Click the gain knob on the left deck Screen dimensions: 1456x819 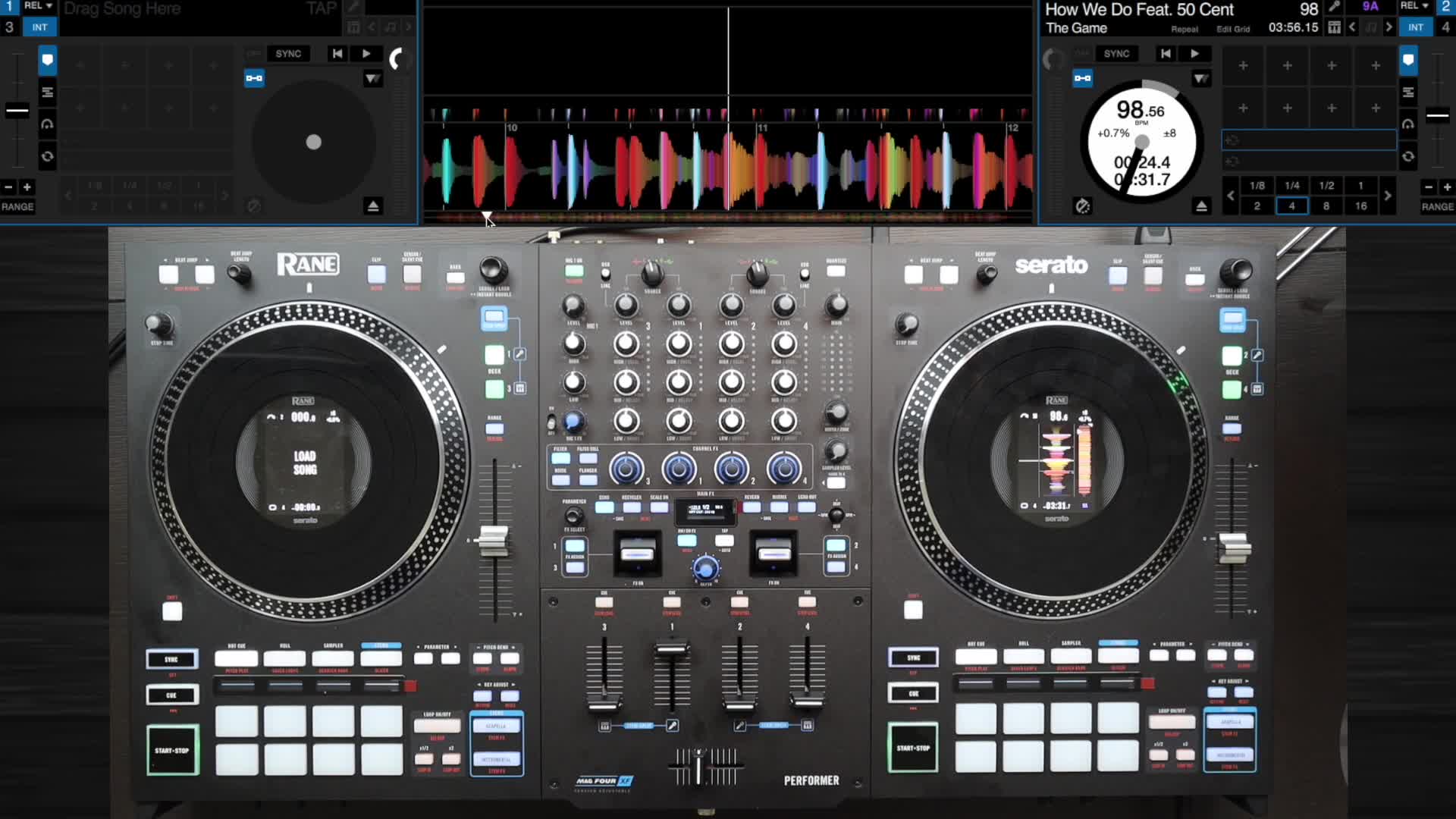(399, 59)
